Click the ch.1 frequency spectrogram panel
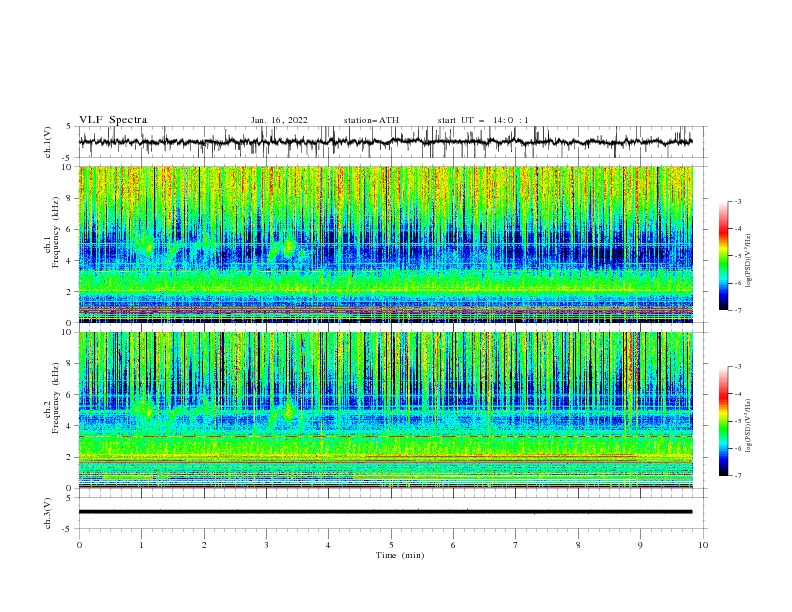 coord(385,244)
